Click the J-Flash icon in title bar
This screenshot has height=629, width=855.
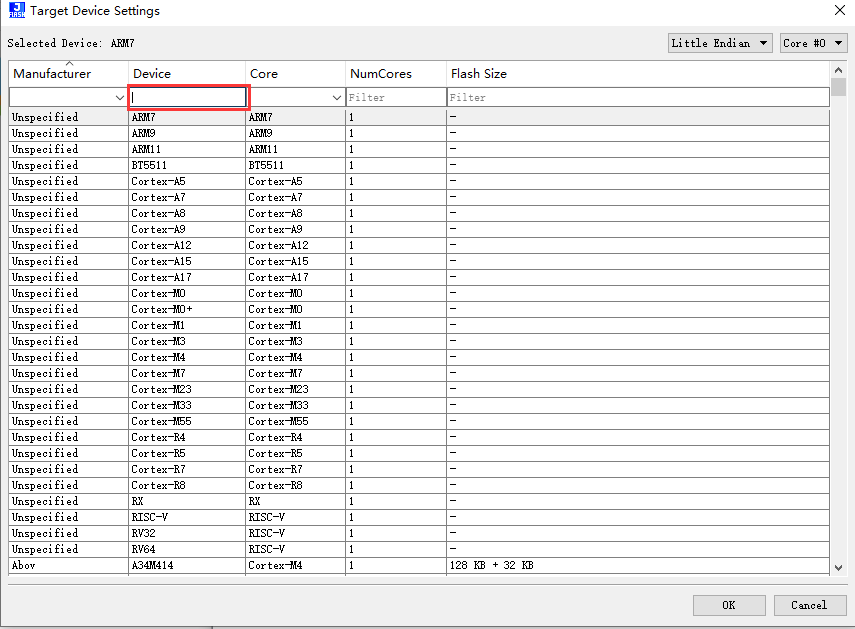(17, 10)
